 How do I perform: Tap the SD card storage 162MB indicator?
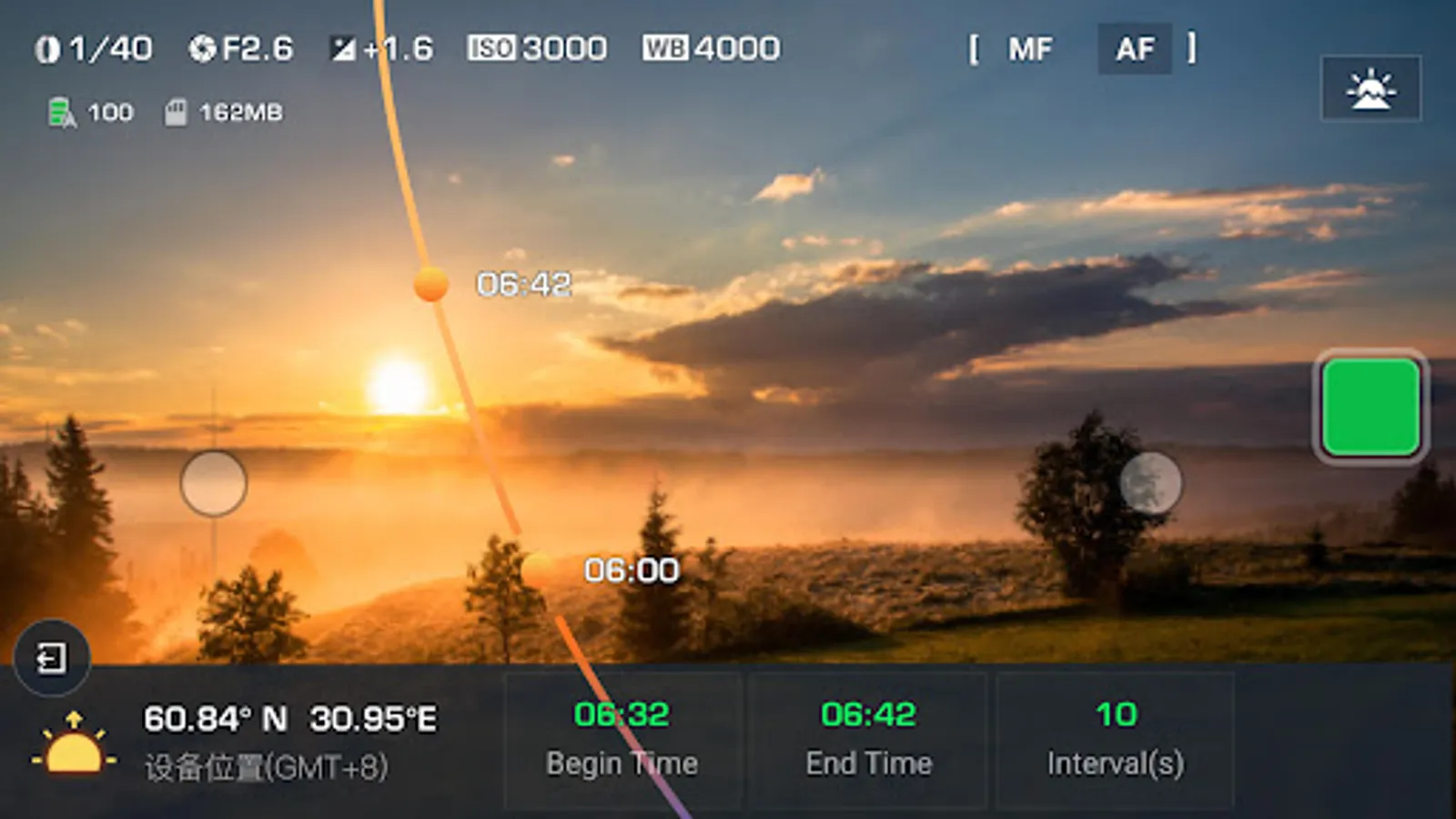(224, 113)
